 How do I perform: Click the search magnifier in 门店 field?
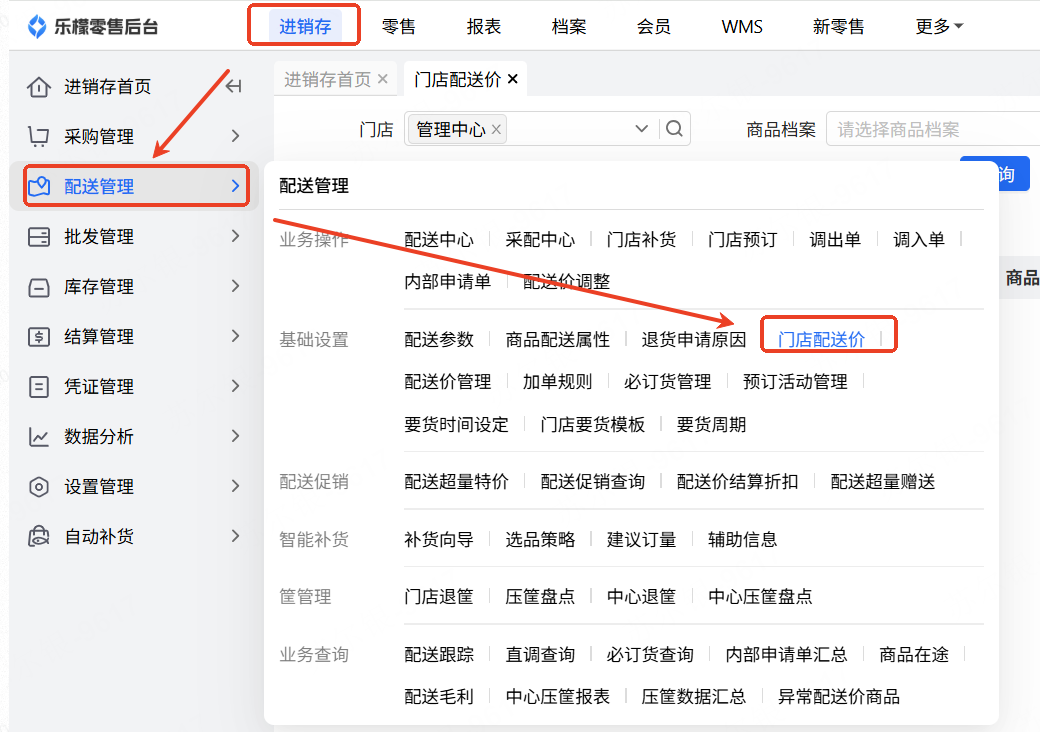tap(674, 129)
